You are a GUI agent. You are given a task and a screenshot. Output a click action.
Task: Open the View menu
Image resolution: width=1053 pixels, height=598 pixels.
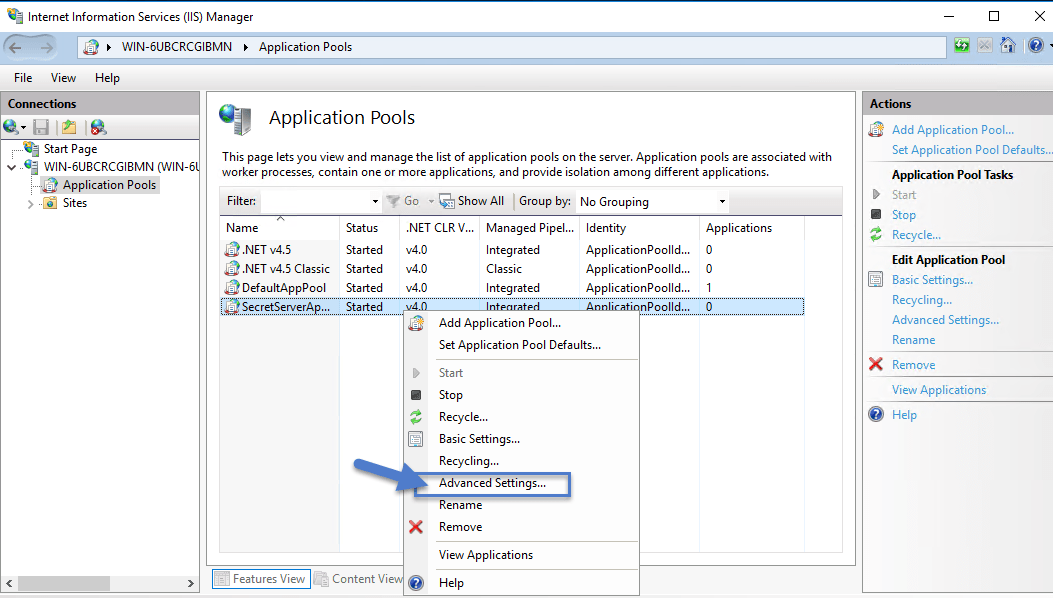(x=63, y=78)
